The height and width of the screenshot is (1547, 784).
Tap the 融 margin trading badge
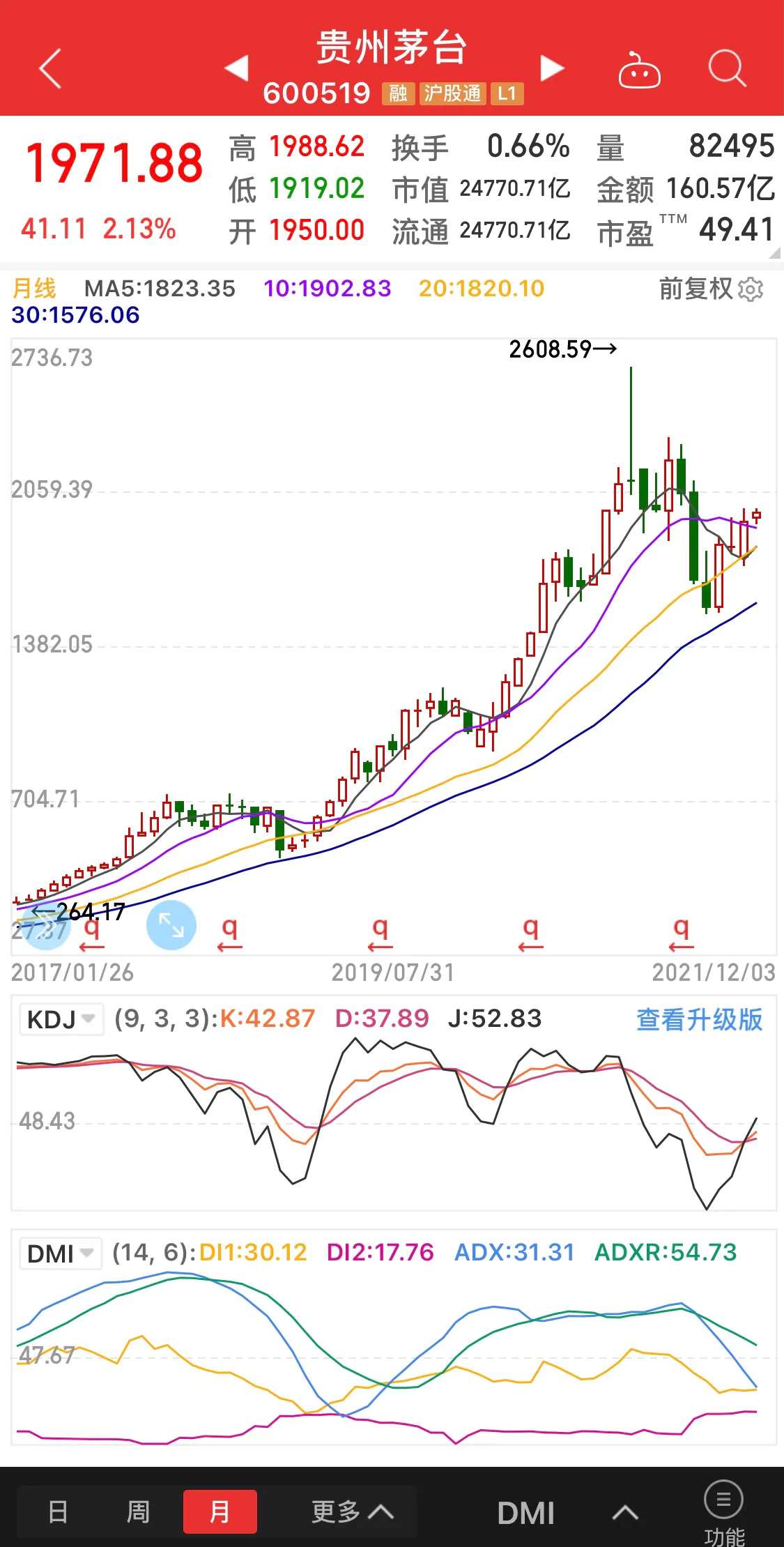pos(398,93)
